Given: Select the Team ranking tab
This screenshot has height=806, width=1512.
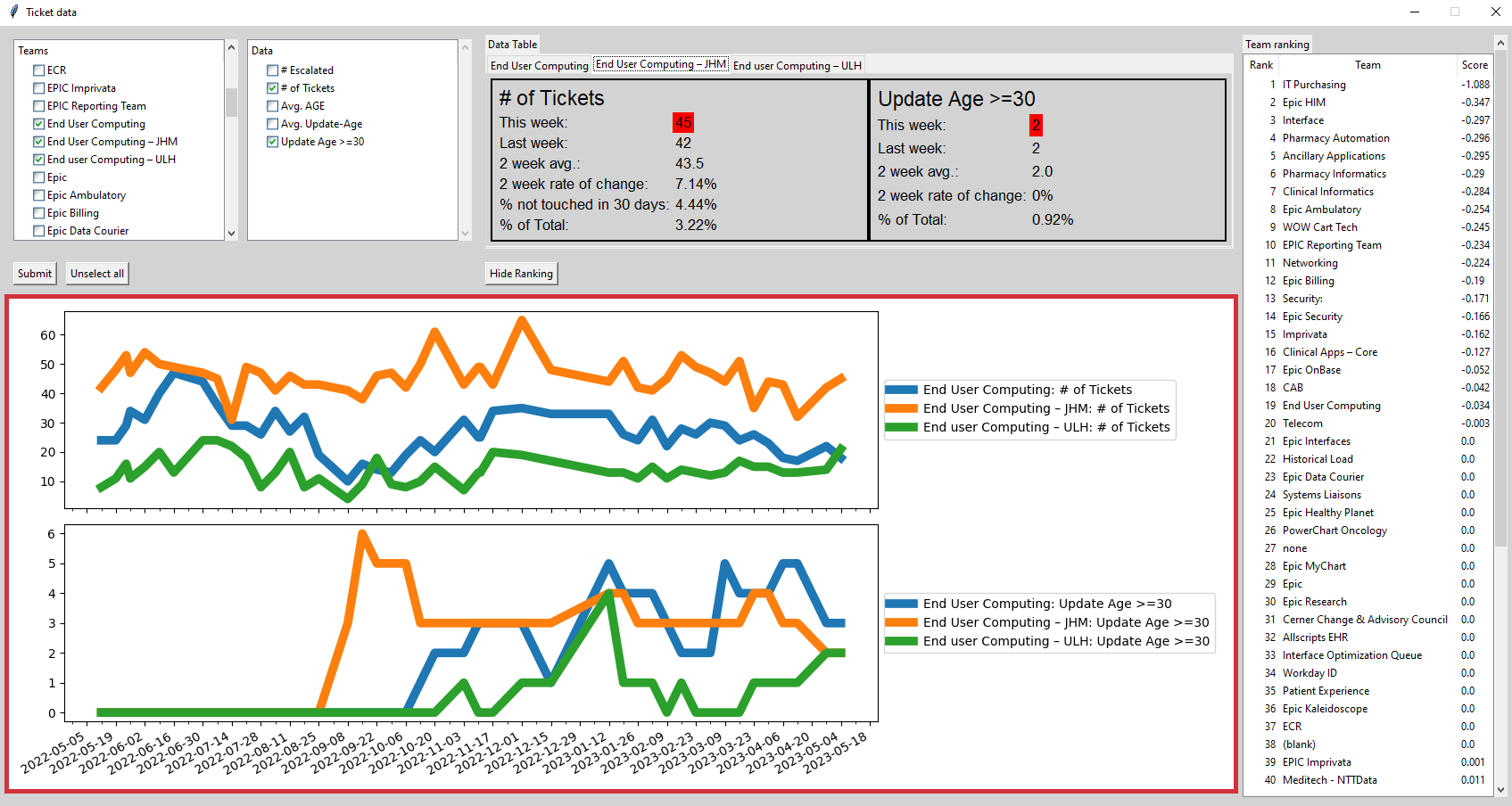Looking at the screenshot, I should point(1277,45).
